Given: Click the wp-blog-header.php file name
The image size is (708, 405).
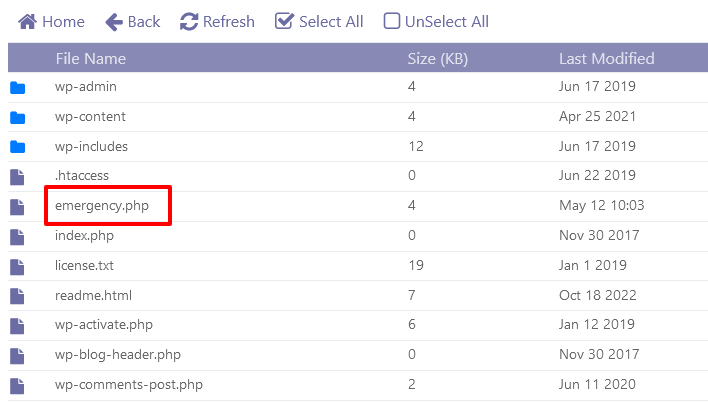Looking at the screenshot, I should (x=117, y=354).
